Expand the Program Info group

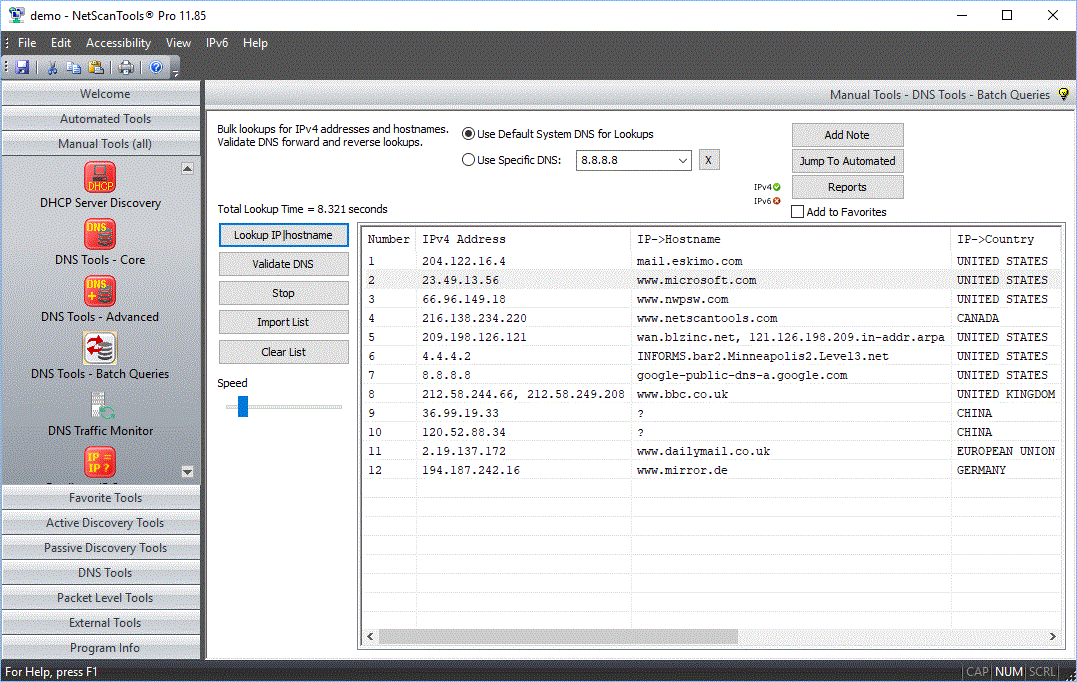point(101,648)
